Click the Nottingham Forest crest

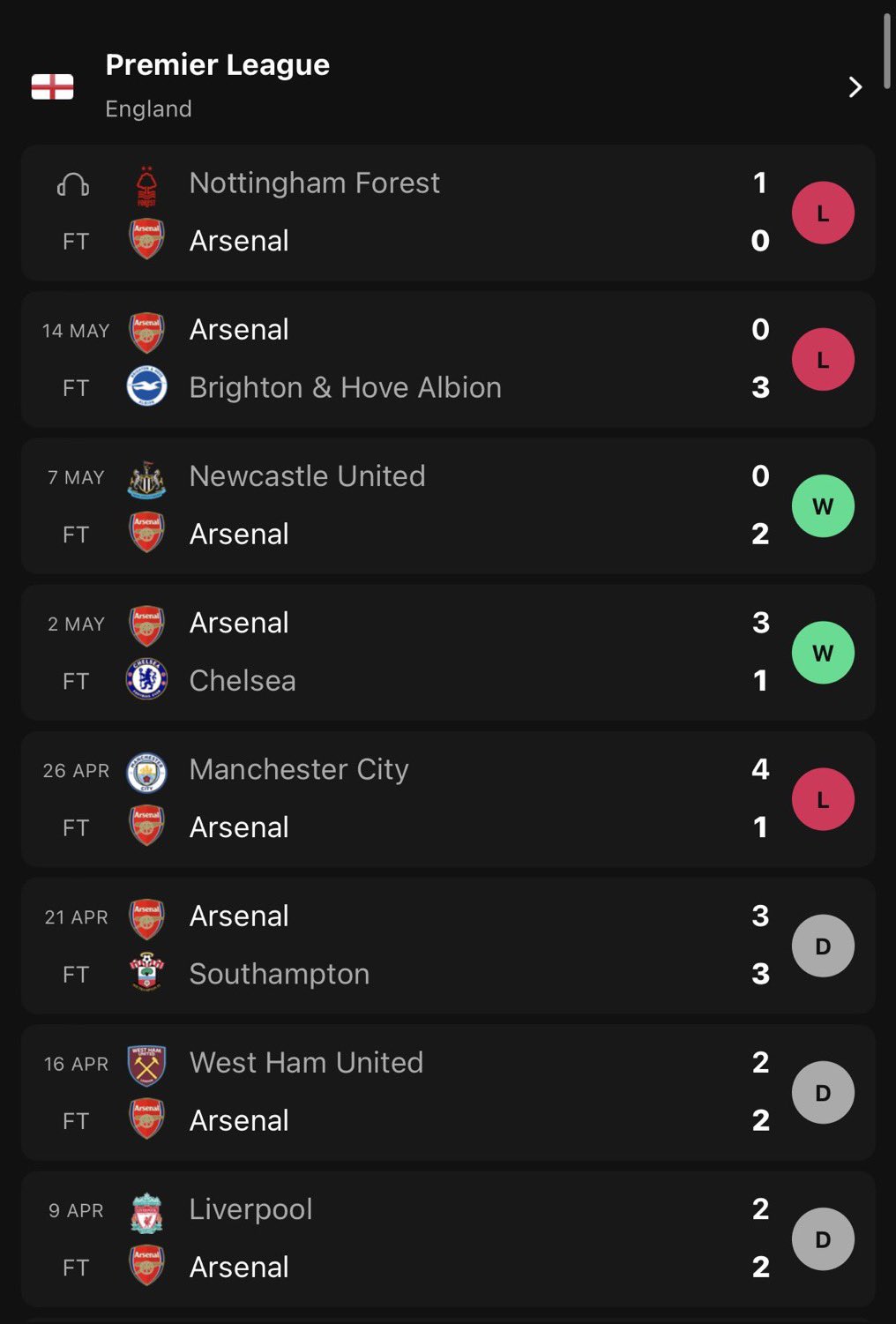coord(146,184)
